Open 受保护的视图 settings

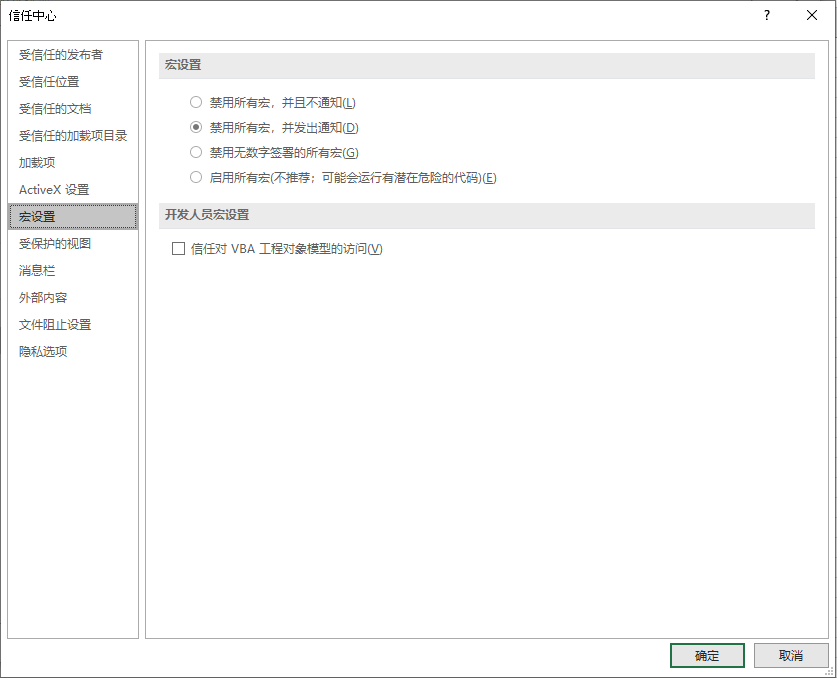coord(73,243)
